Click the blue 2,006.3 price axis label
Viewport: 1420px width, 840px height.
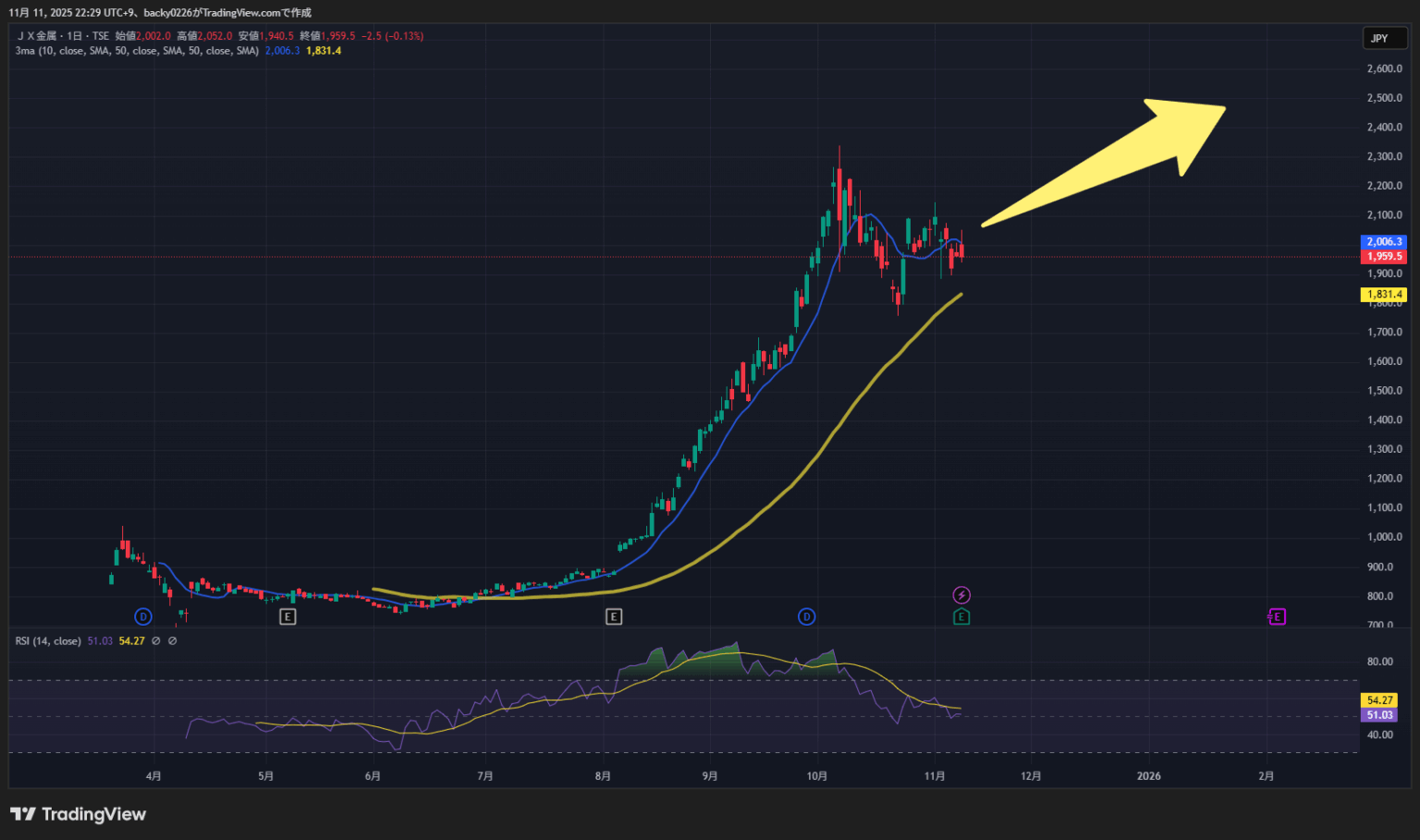1384,242
